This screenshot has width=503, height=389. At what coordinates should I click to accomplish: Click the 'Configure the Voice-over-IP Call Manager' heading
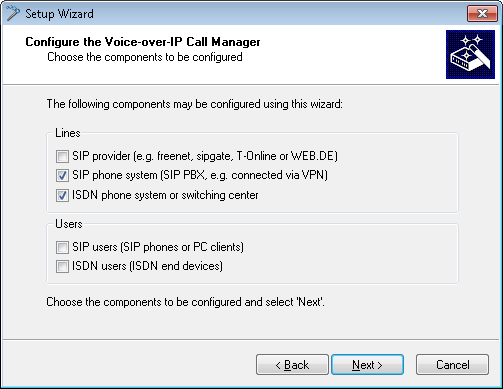coord(143,42)
